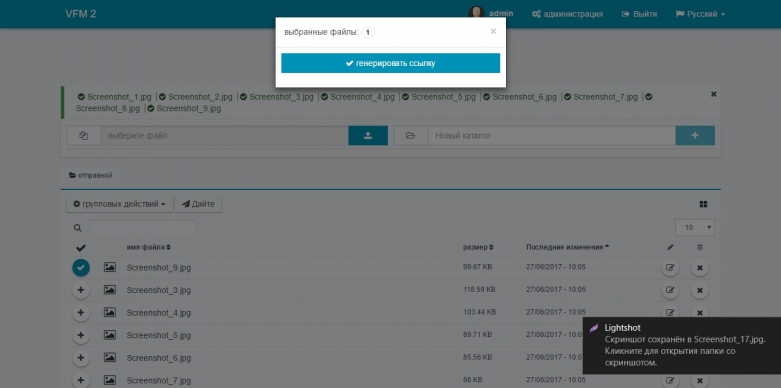
Task: Click the upload file arrow button
Action: [x=368, y=135]
